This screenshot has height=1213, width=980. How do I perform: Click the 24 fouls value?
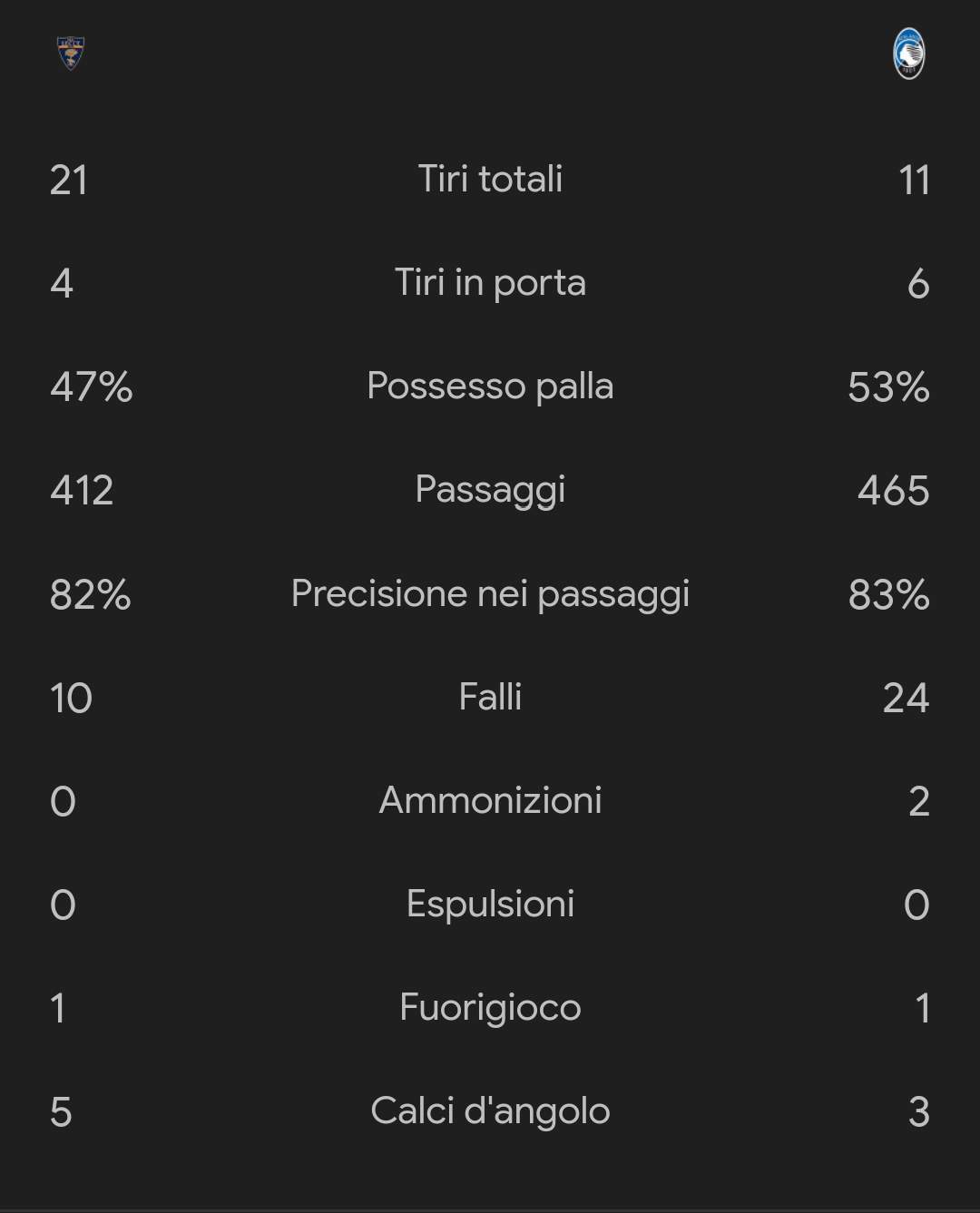[906, 698]
